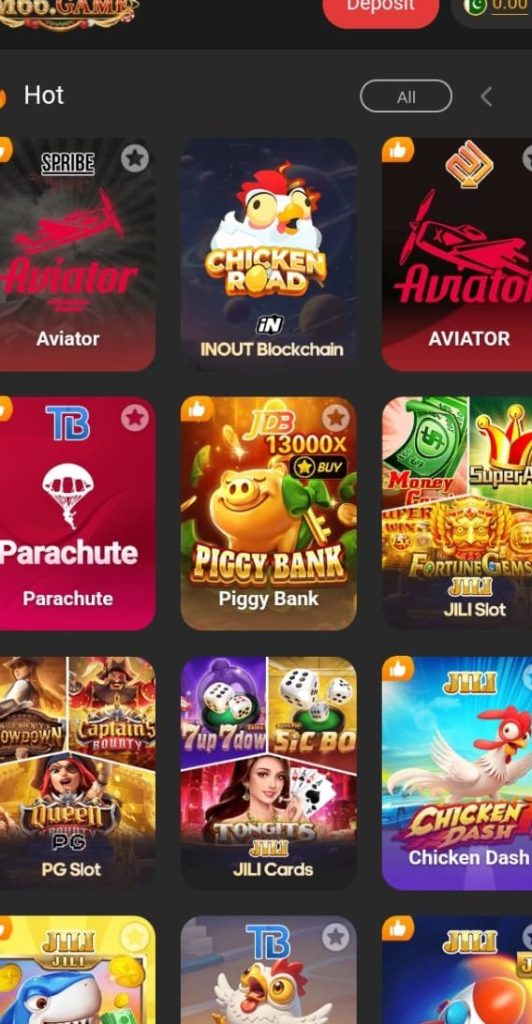This screenshot has width=532, height=1024.
Task: Favorite the TB chicken game at bottom
Action: coord(336,937)
